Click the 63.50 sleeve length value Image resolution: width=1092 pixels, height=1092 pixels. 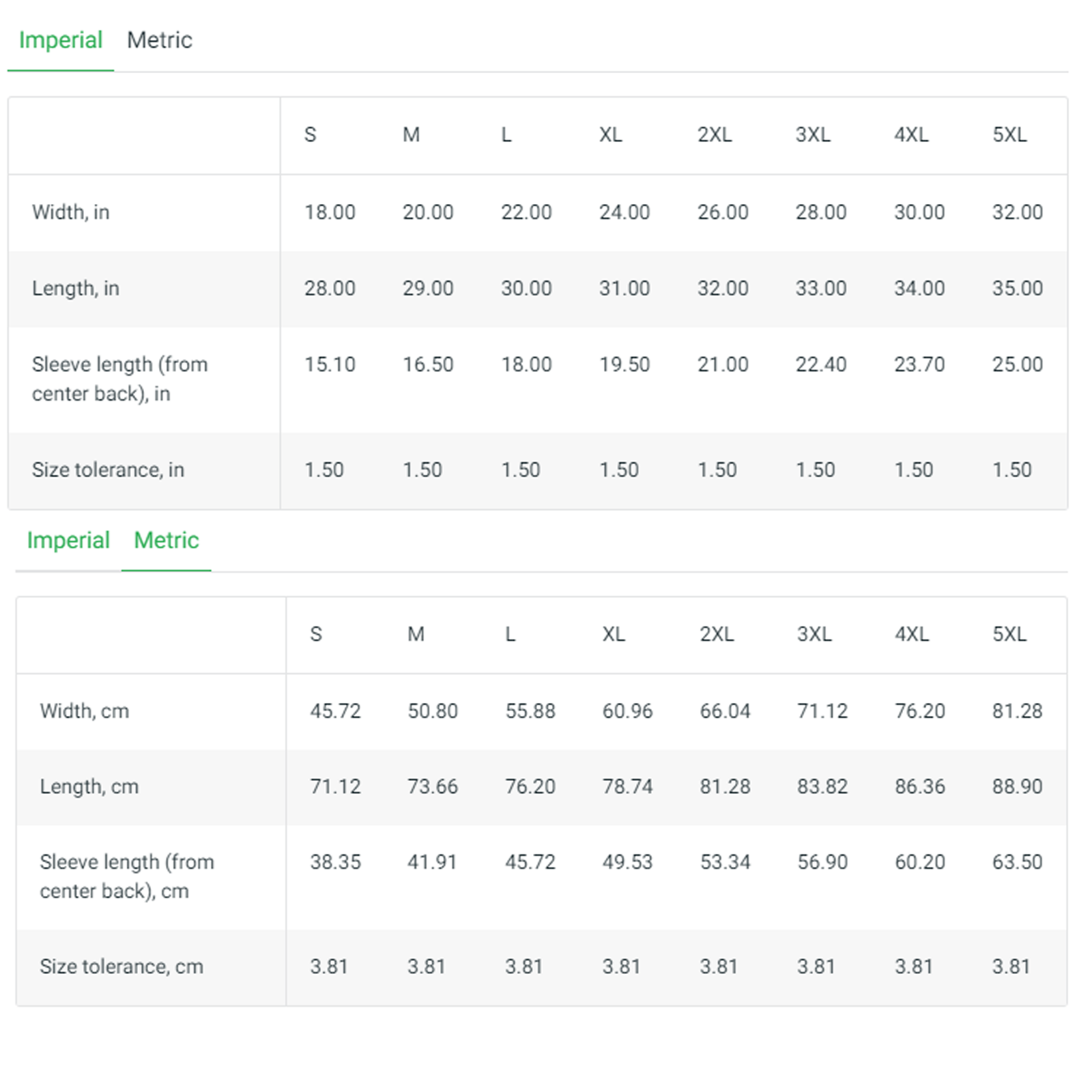click(1018, 862)
